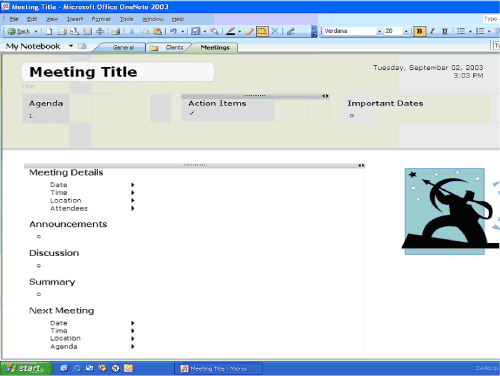Toggle Italic formatting
The image size is (500, 376).
coord(432,31)
